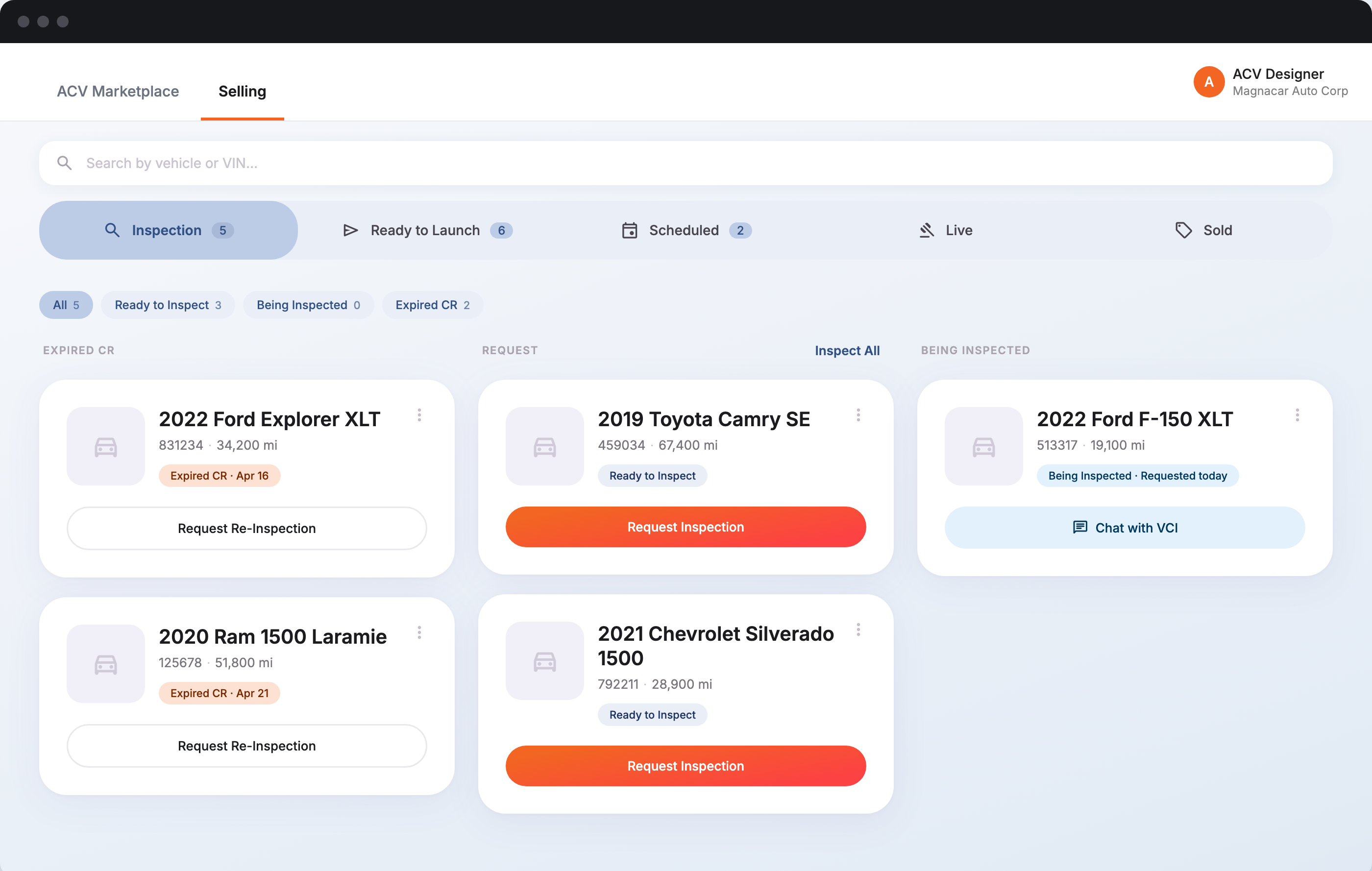Click the search magnifier icon
The height and width of the screenshot is (871, 1372).
pyautogui.click(x=64, y=163)
